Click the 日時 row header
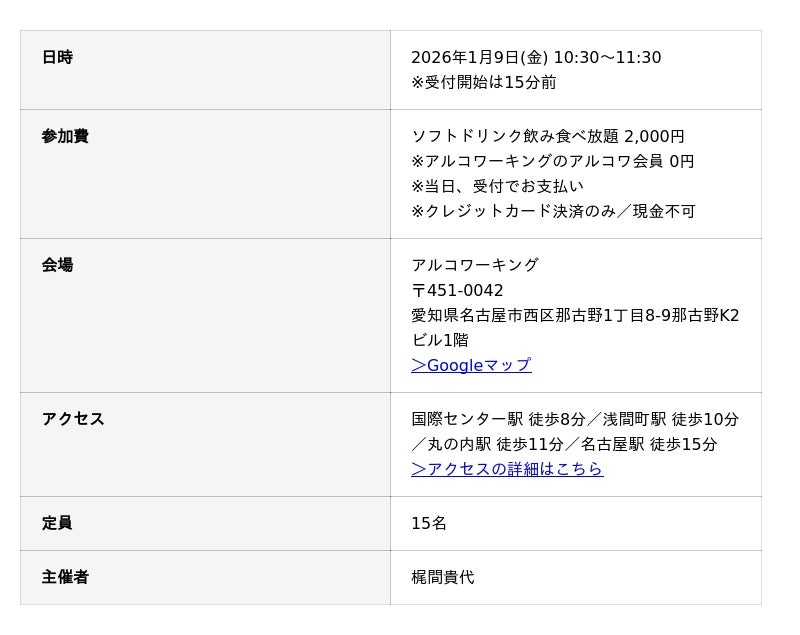The image size is (800, 635). pyautogui.click(x=57, y=58)
